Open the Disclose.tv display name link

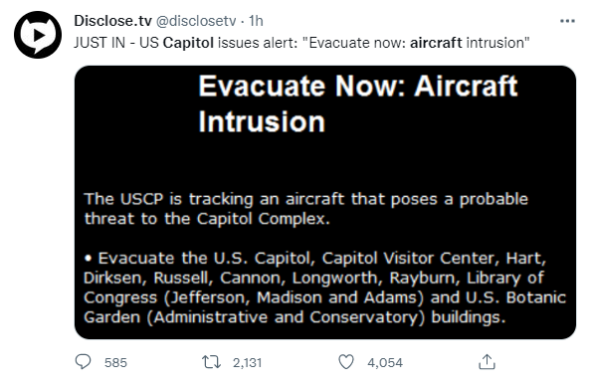tap(113, 21)
